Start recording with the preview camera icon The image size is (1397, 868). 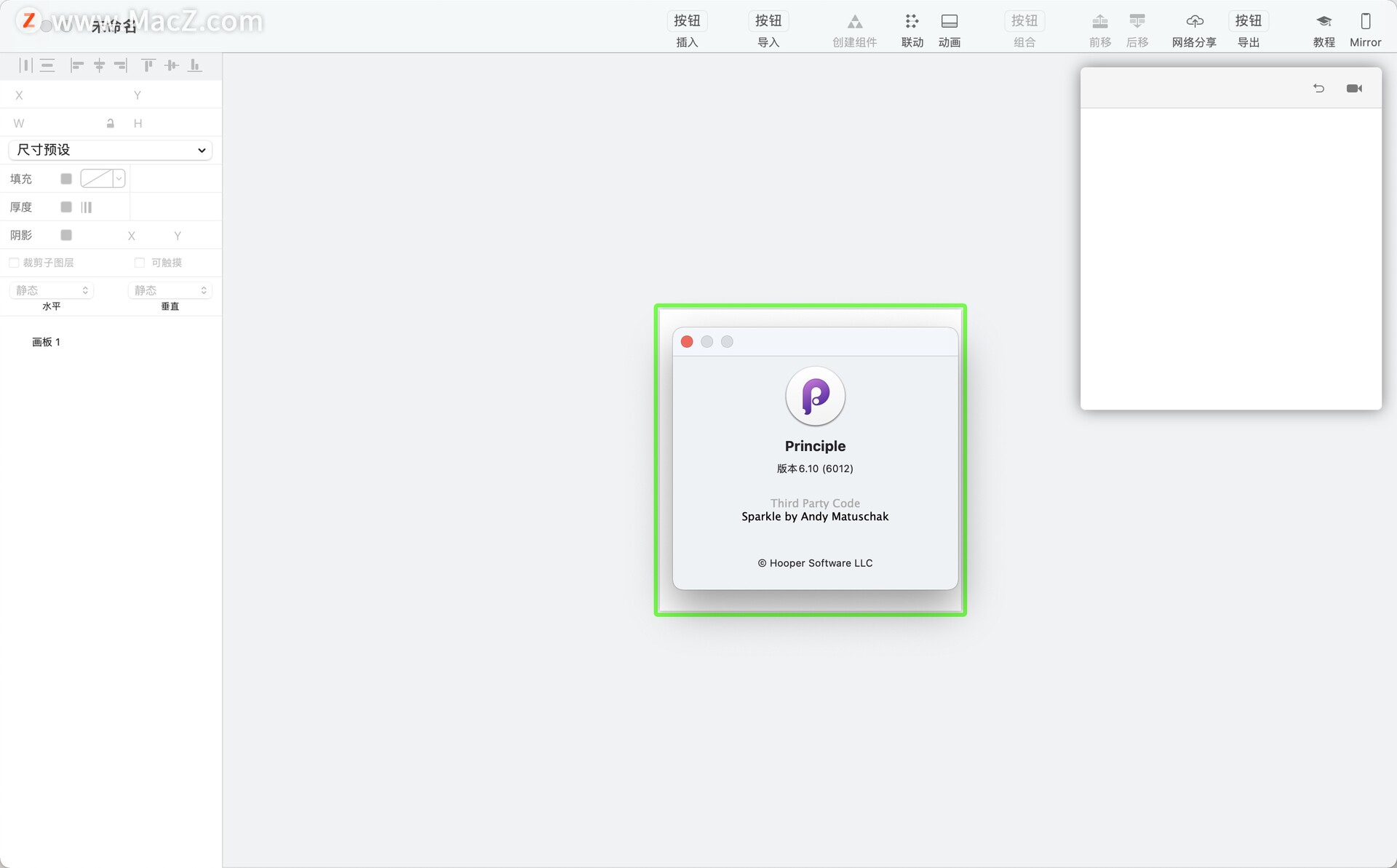point(1354,88)
